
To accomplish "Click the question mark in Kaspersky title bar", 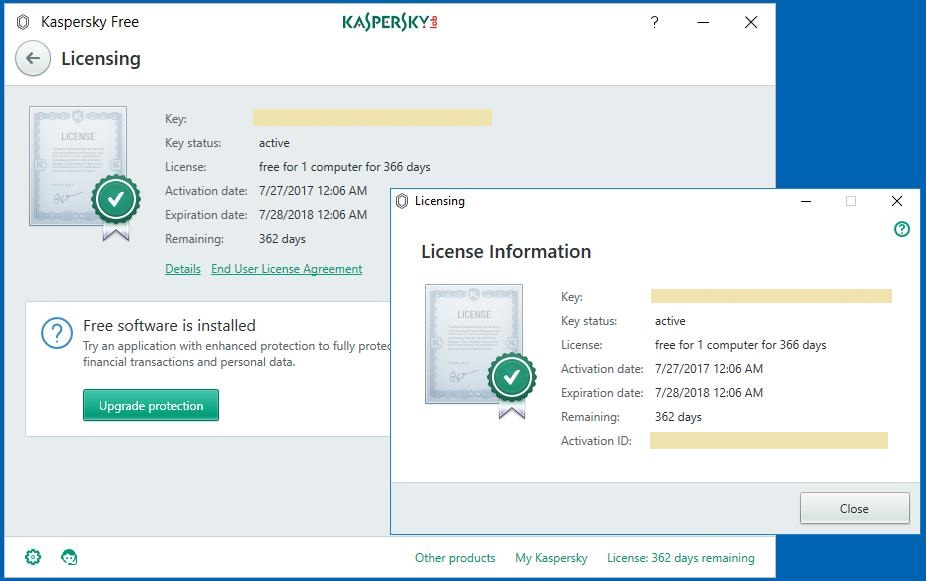I will pyautogui.click(x=654, y=22).
